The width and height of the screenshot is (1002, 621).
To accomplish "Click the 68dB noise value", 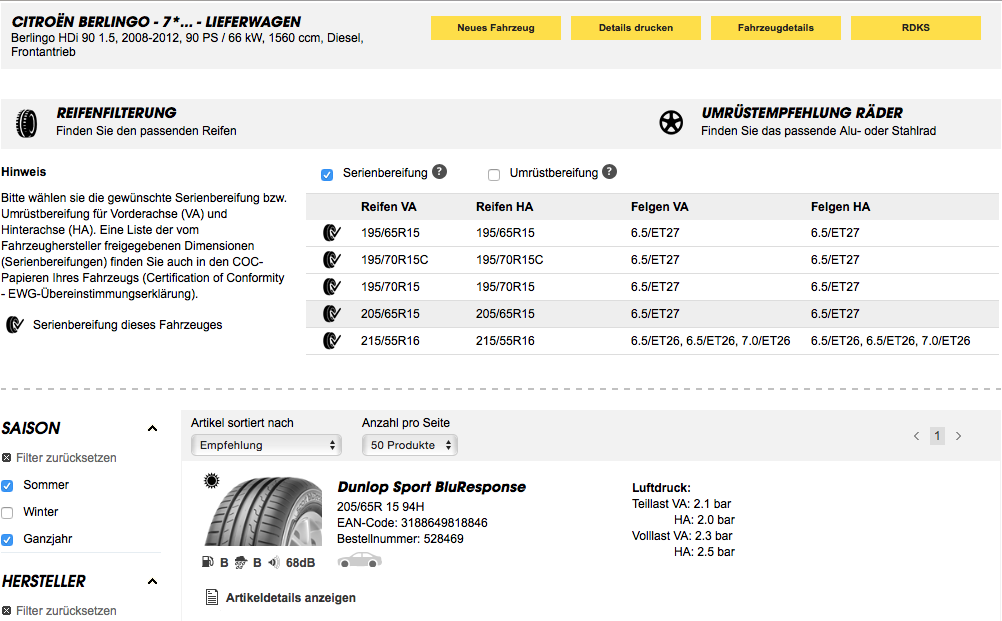I will (x=300, y=563).
